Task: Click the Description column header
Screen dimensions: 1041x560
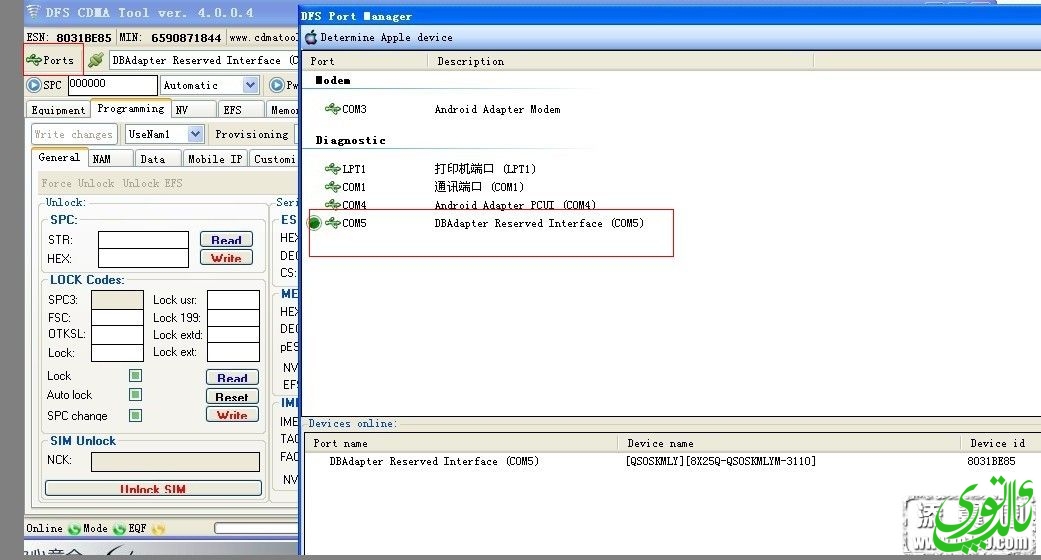Action: pyautogui.click(x=621, y=61)
